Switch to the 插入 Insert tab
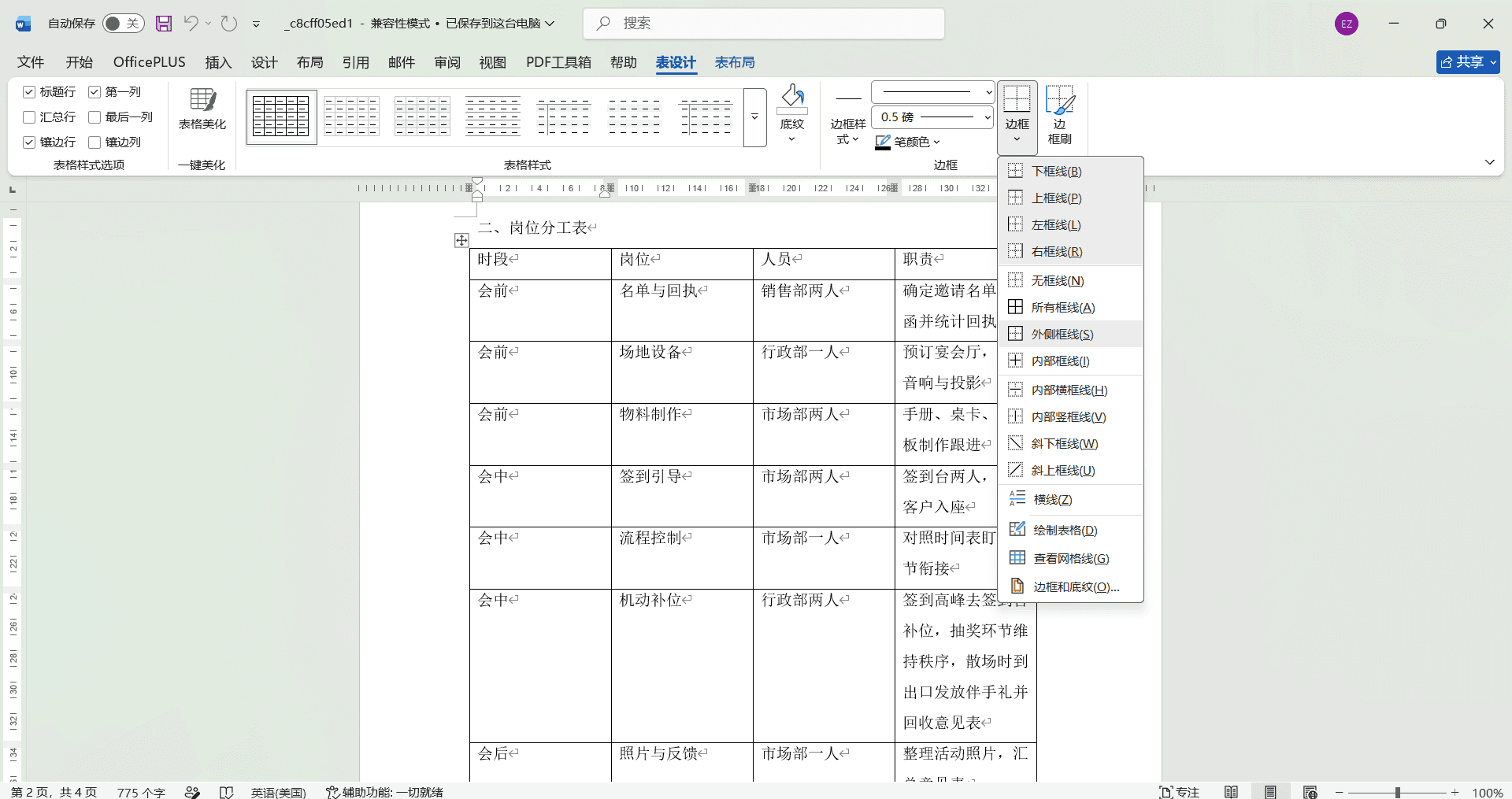Image resolution: width=1512 pixels, height=799 pixels. tap(218, 62)
